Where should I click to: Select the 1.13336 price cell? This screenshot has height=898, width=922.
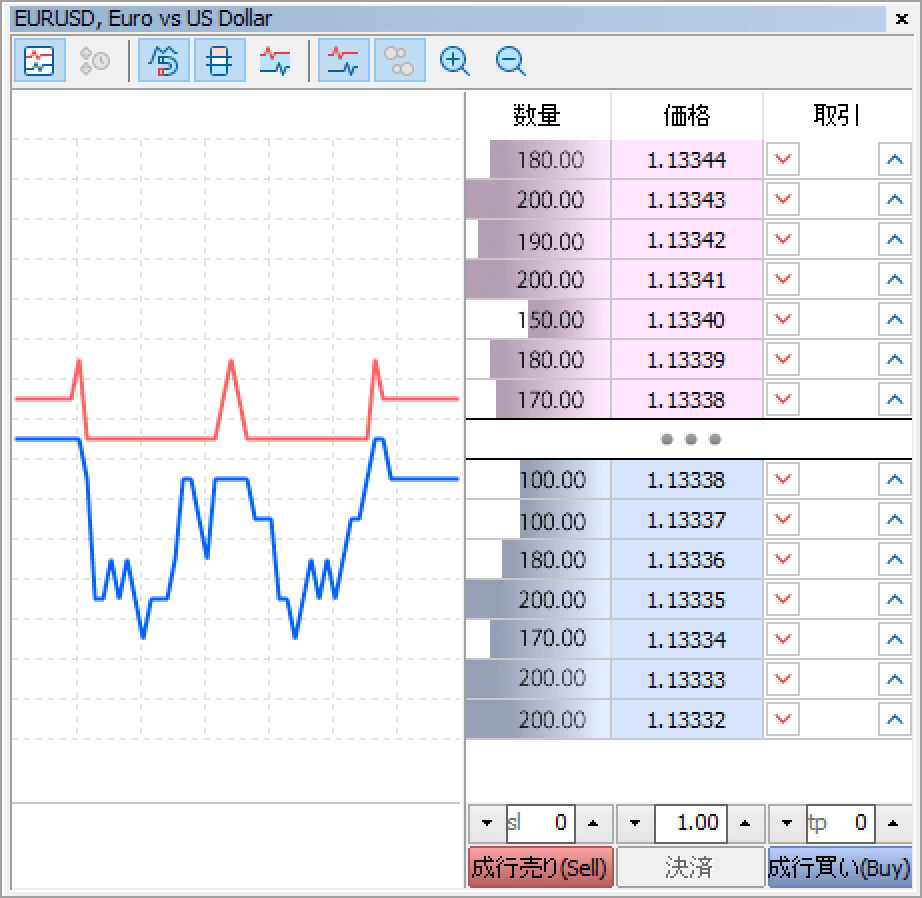pyautogui.click(x=687, y=559)
